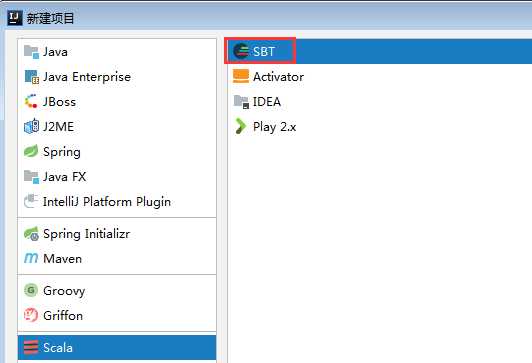Choose Java FX project type
This screenshot has width=532, height=363.
pos(117,176)
